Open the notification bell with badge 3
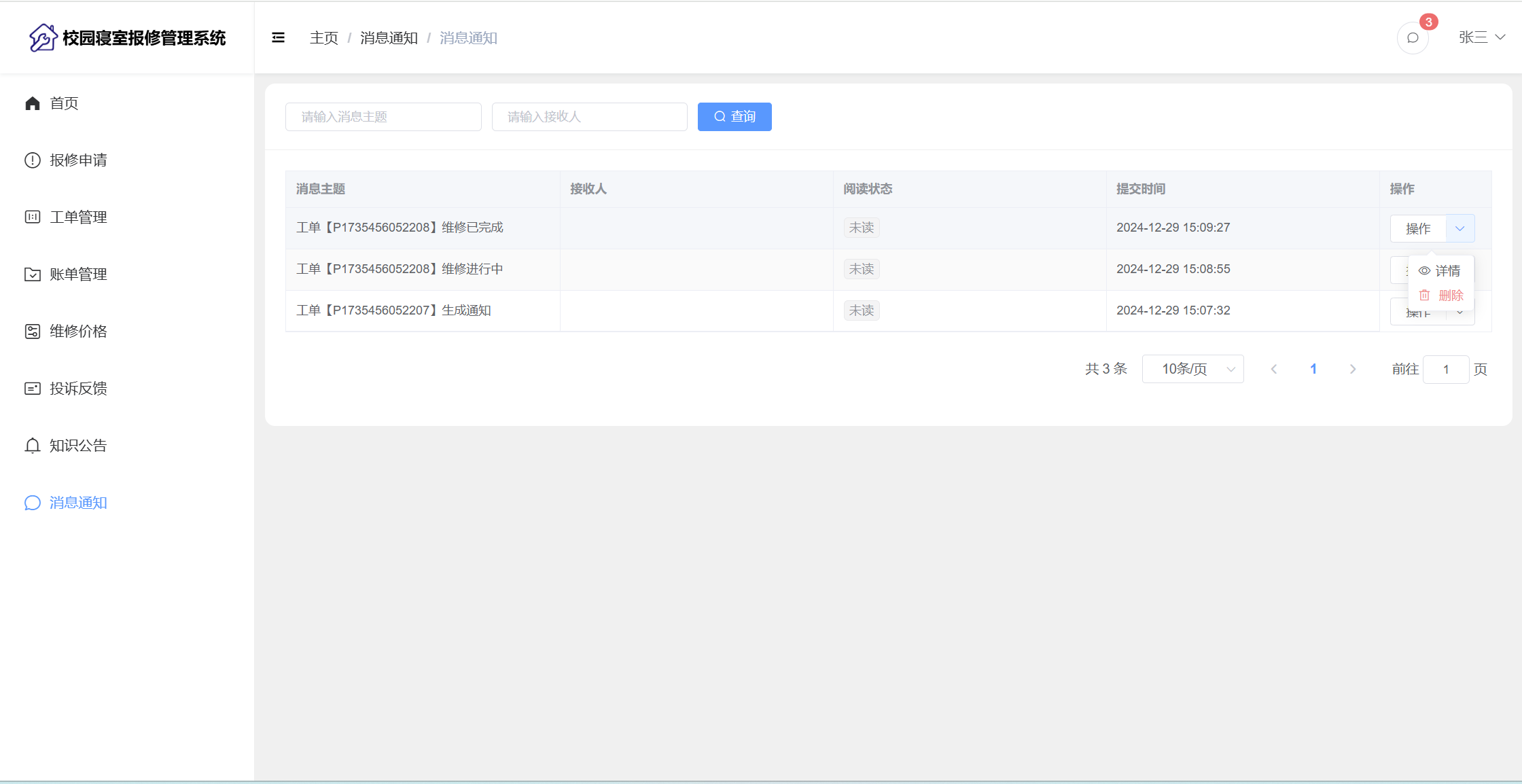 click(x=1413, y=38)
